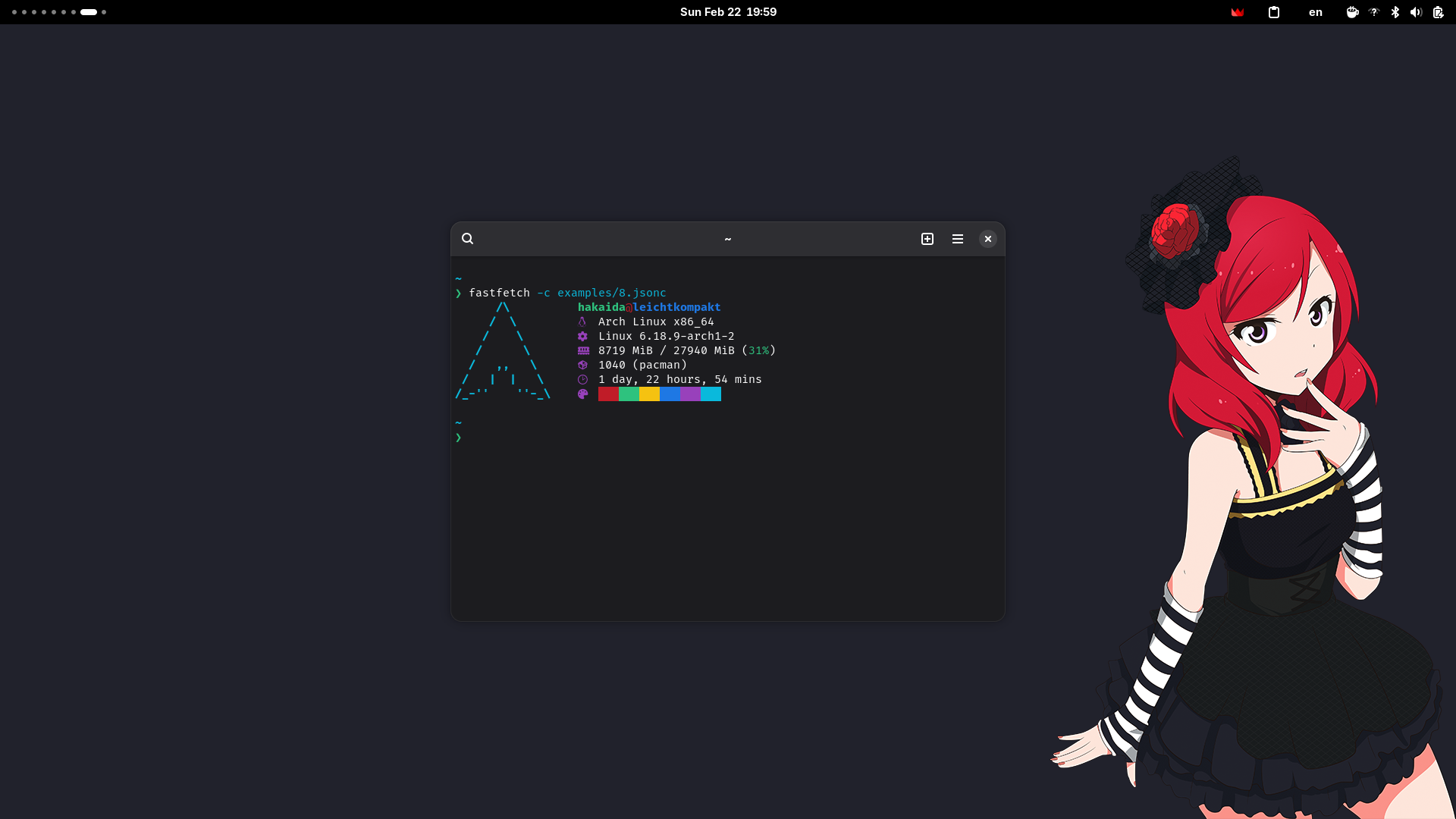Click the battery charging icon
Screen dimensions: 1456x819
(1439, 12)
